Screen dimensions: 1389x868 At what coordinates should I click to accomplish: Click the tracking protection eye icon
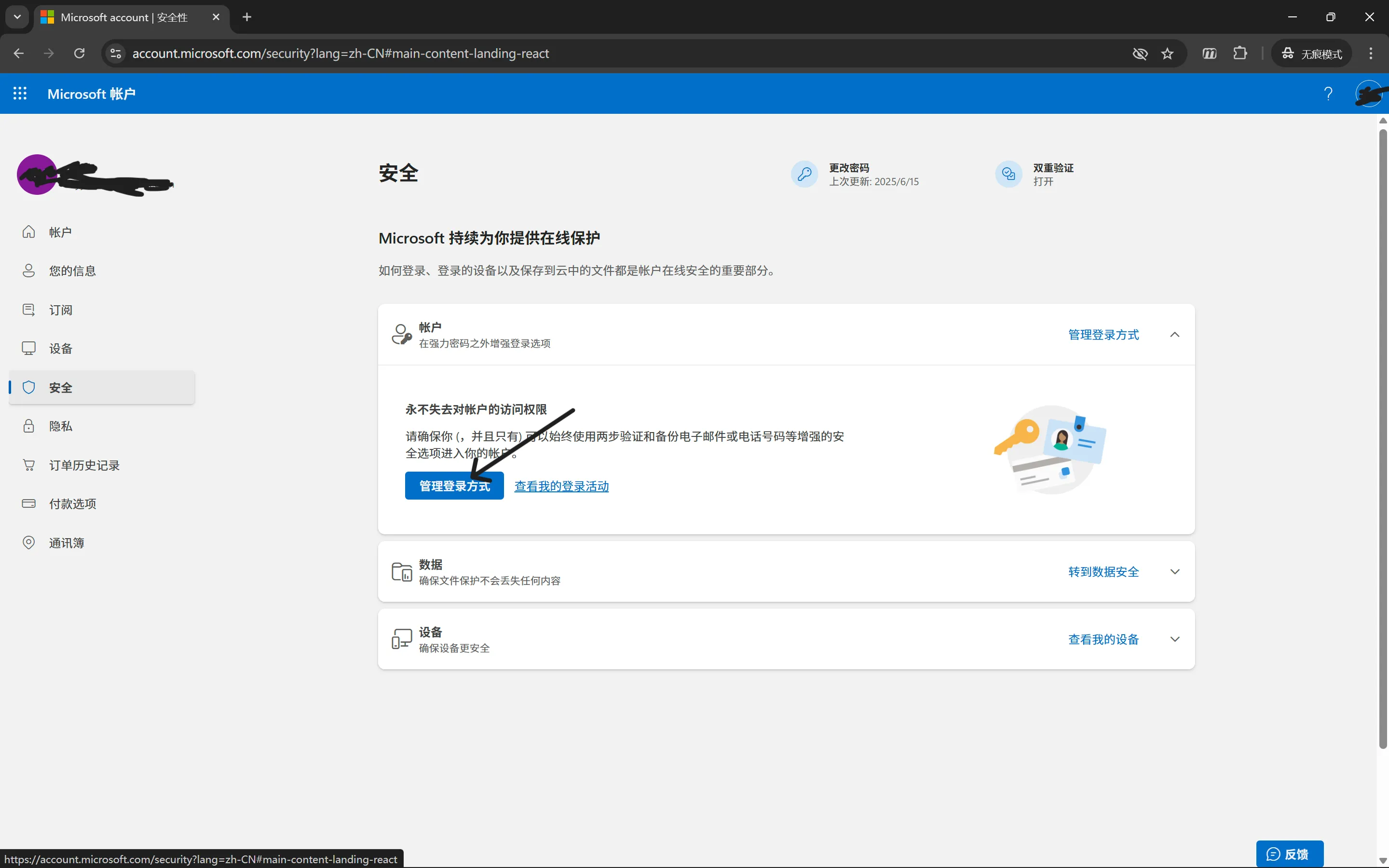tap(1140, 54)
